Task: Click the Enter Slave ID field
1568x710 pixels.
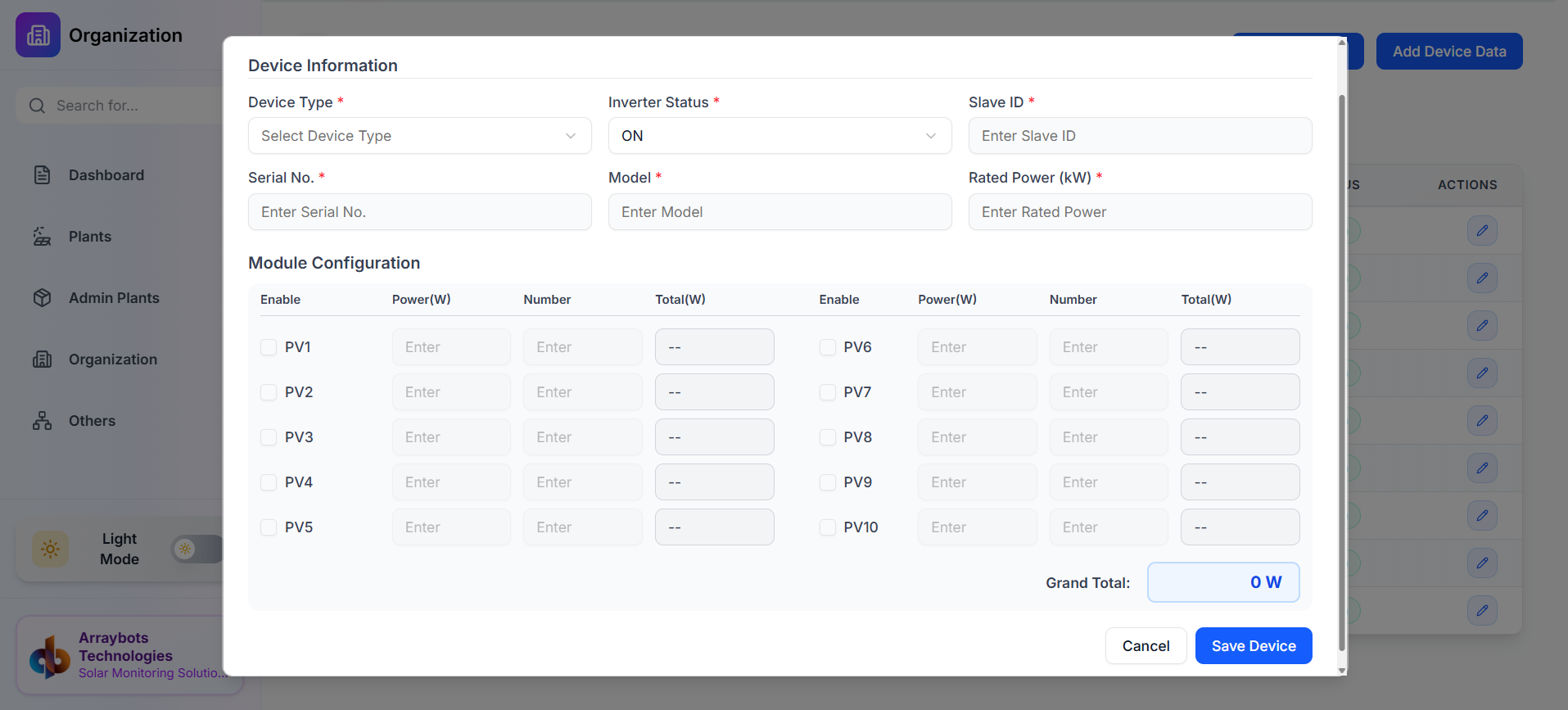Action: click(x=1140, y=136)
